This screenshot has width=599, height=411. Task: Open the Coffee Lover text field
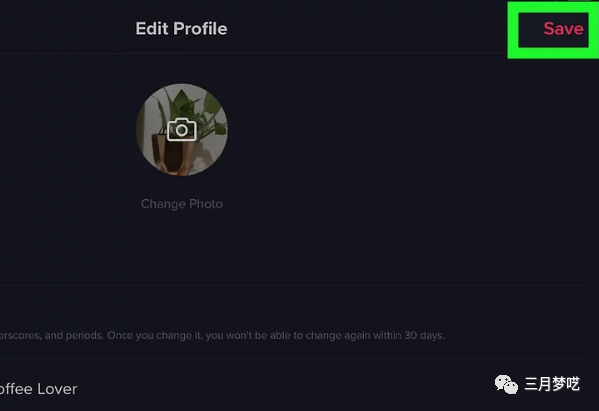click(292, 388)
